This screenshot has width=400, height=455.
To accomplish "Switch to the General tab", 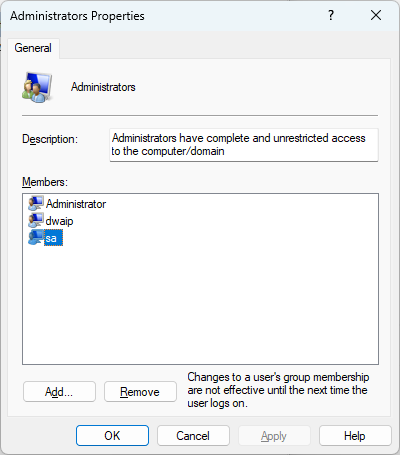I will 33,48.
